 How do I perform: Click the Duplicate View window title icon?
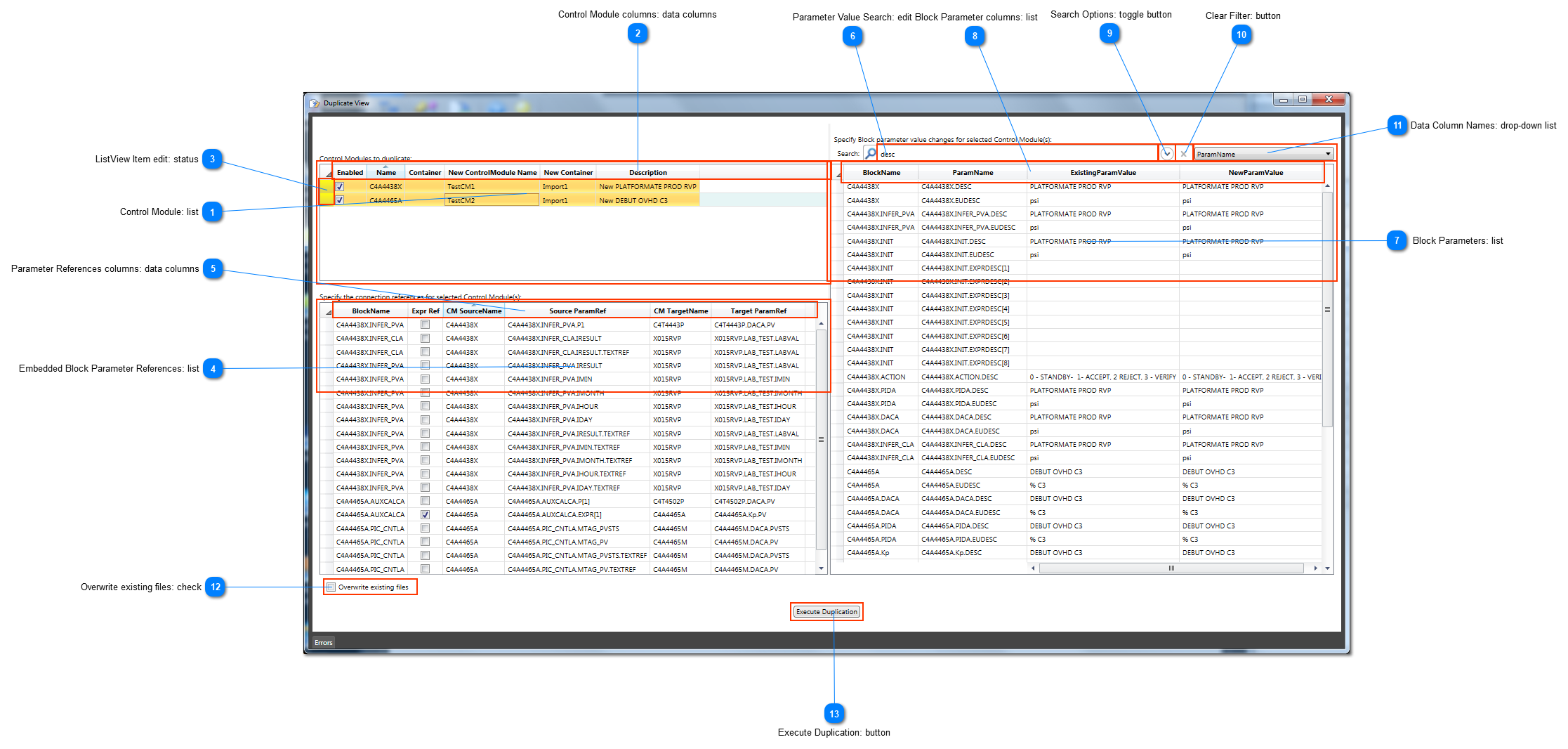click(x=315, y=103)
